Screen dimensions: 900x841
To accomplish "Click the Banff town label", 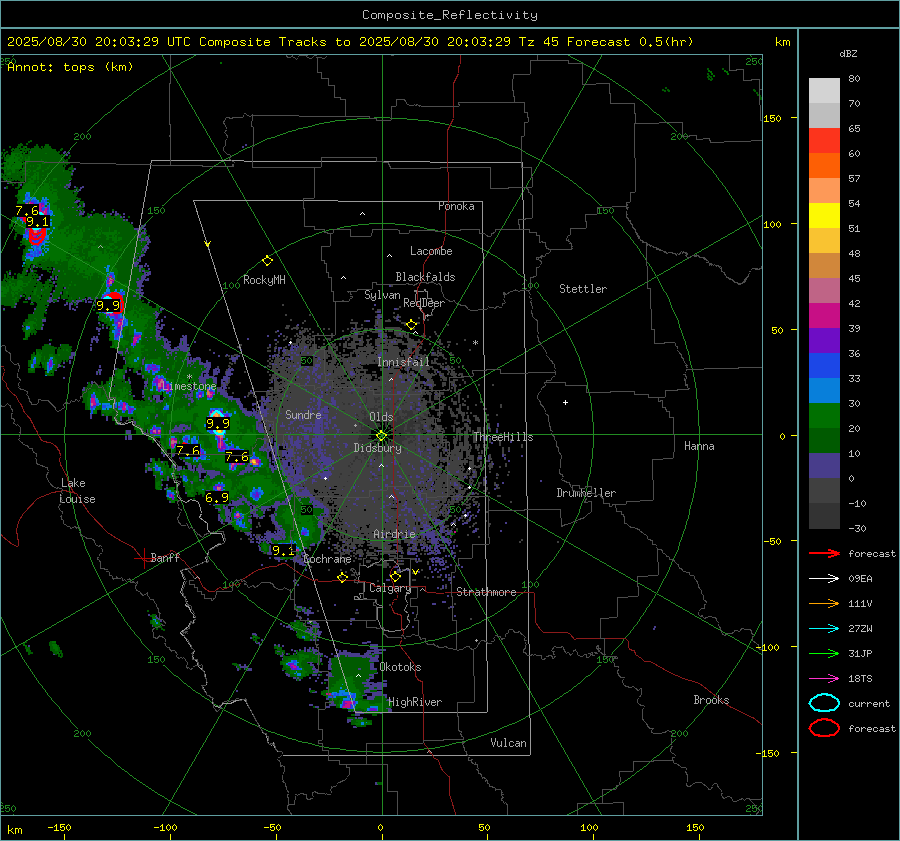I will click(x=165, y=557).
